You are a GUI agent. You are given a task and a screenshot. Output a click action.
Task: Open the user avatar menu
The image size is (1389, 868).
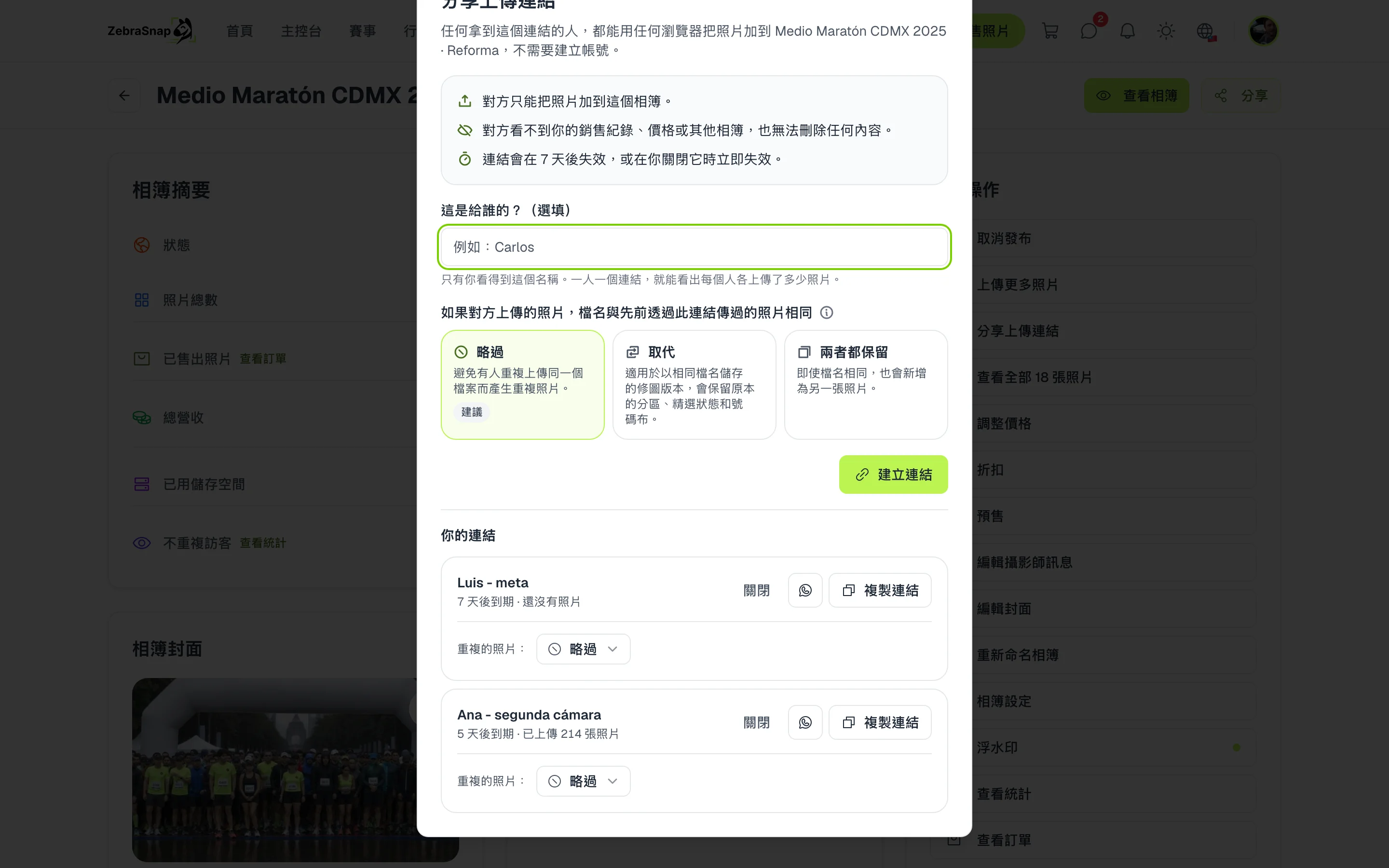tap(1263, 31)
